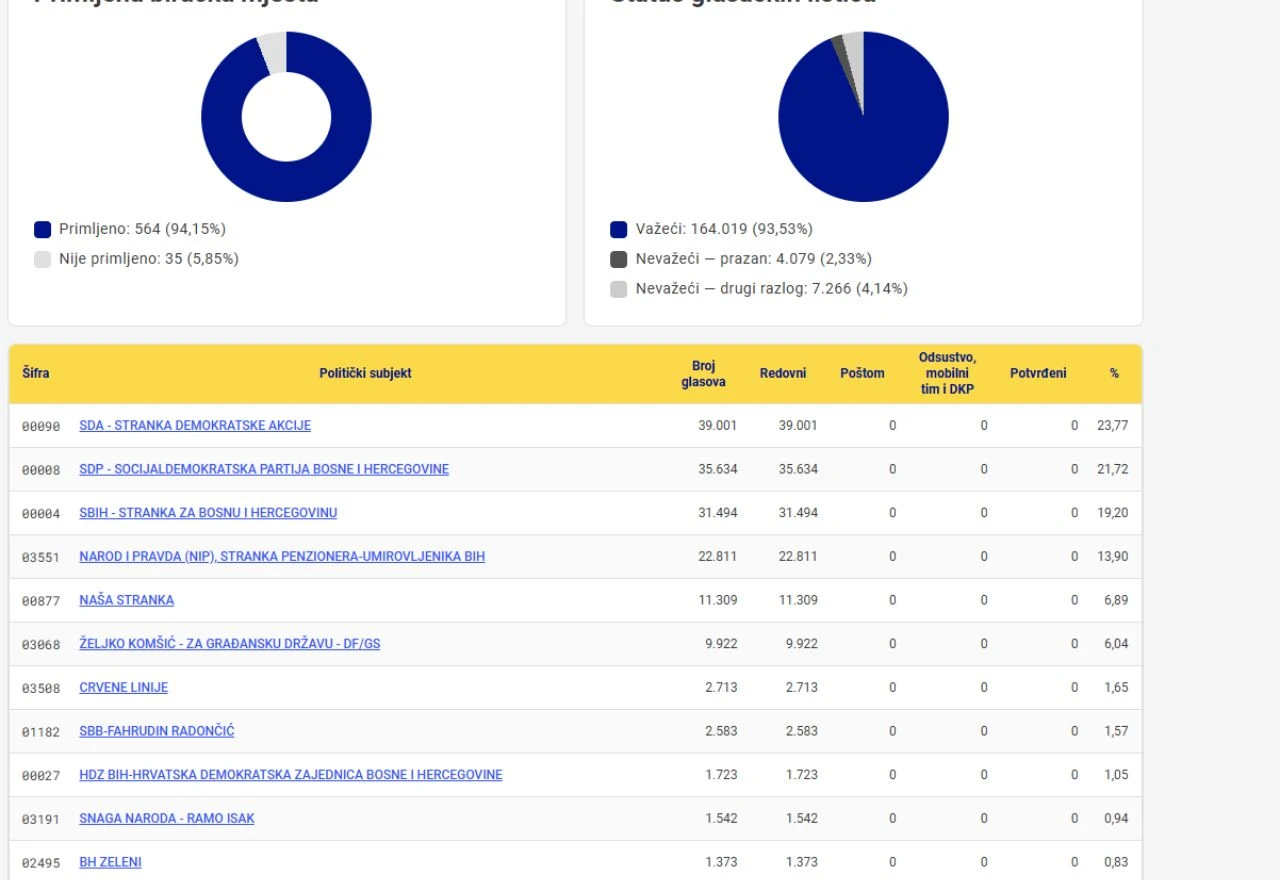Click the Šifra column header
Screen dimensions: 1280x880
(36, 374)
